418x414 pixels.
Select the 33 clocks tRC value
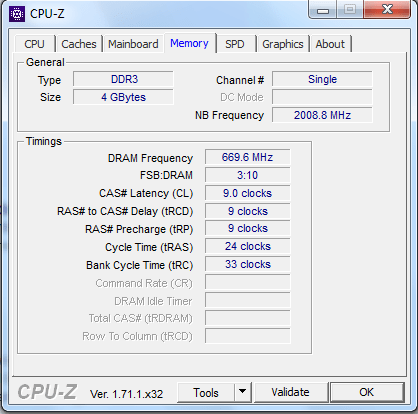(247, 265)
